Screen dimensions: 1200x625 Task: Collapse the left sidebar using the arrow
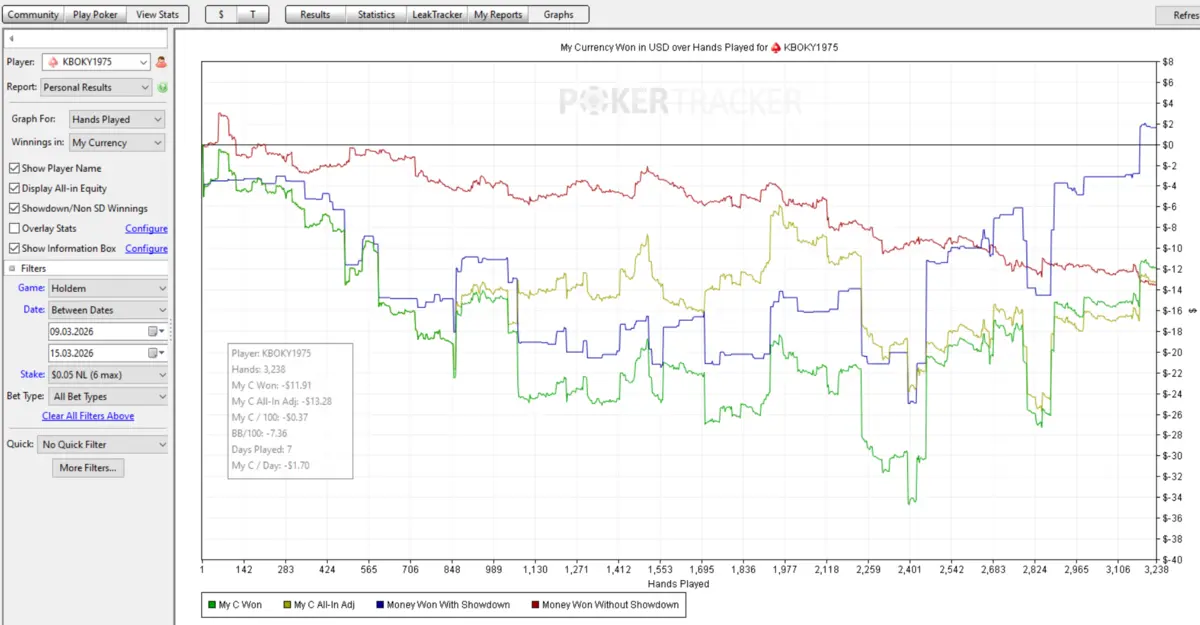pos(11,39)
